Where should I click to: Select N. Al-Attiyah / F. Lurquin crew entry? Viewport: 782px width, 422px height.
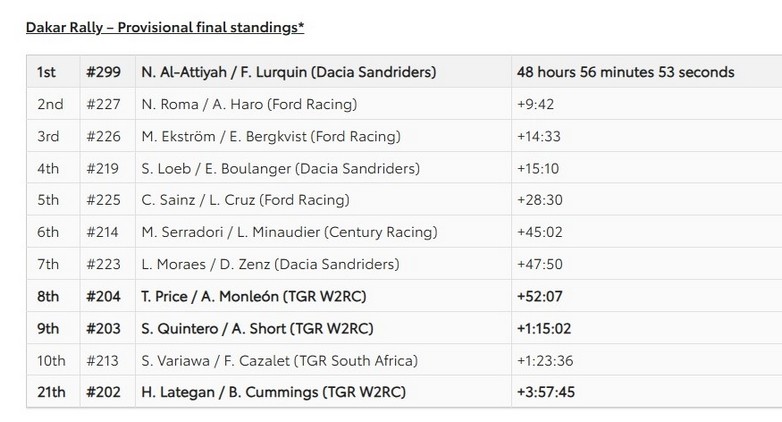289,72
